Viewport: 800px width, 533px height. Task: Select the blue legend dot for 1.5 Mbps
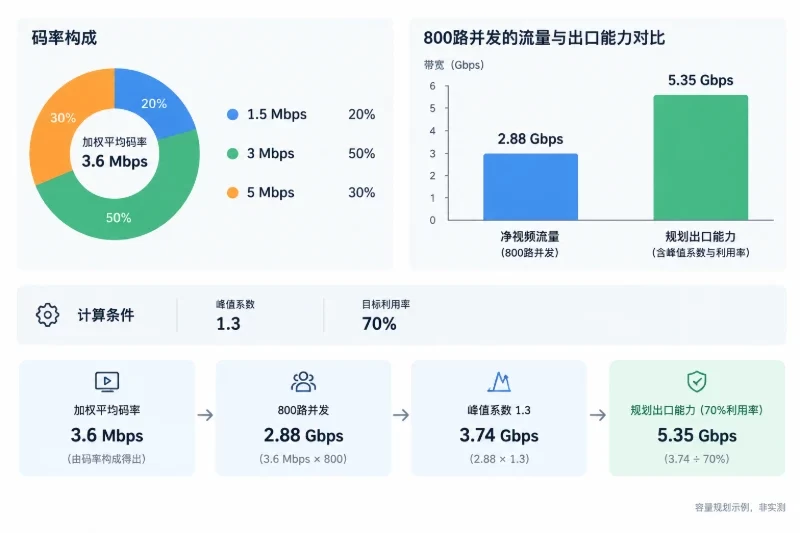pyautogui.click(x=233, y=114)
